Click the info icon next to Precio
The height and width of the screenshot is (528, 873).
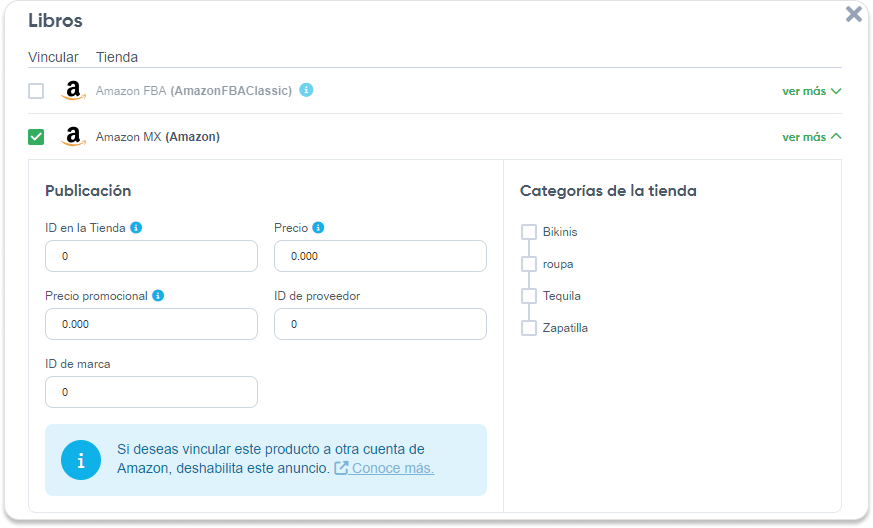point(318,227)
